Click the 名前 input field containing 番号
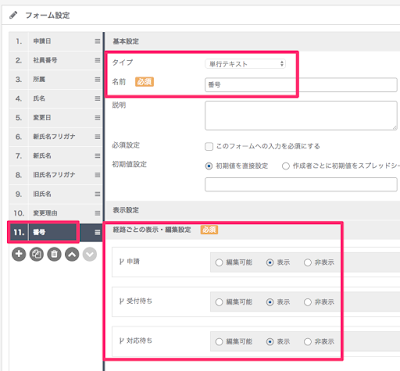 tap(301, 85)
